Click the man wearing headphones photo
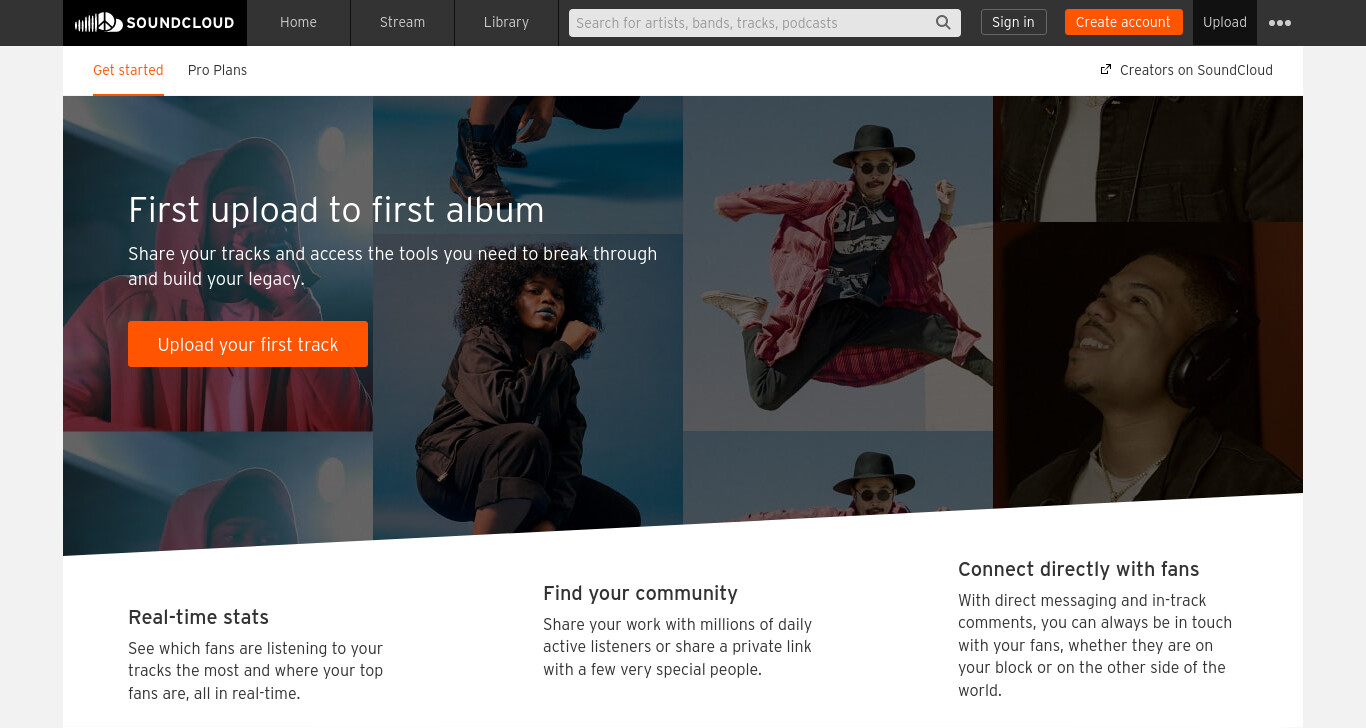Screen dimensions: 1366x728 pyautogui.click(x=1148, y=365)
